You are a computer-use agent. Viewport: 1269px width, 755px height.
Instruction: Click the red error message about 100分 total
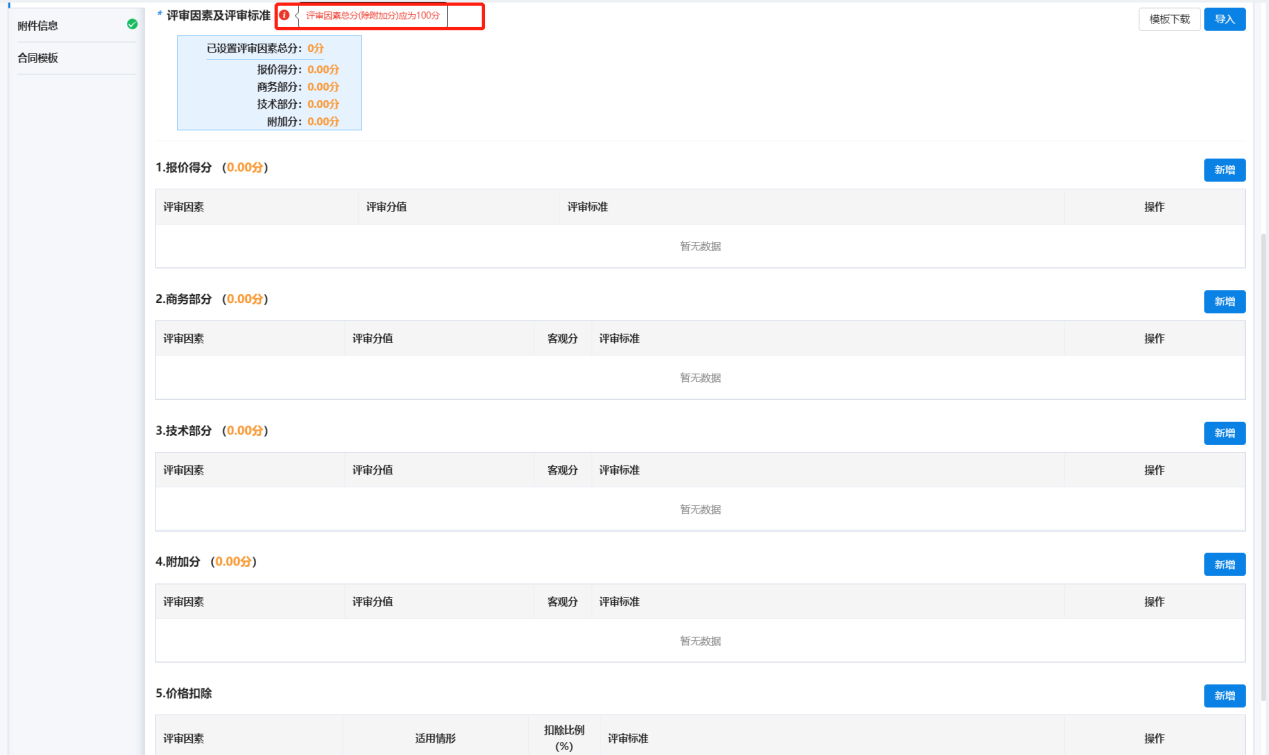[373, 16]
